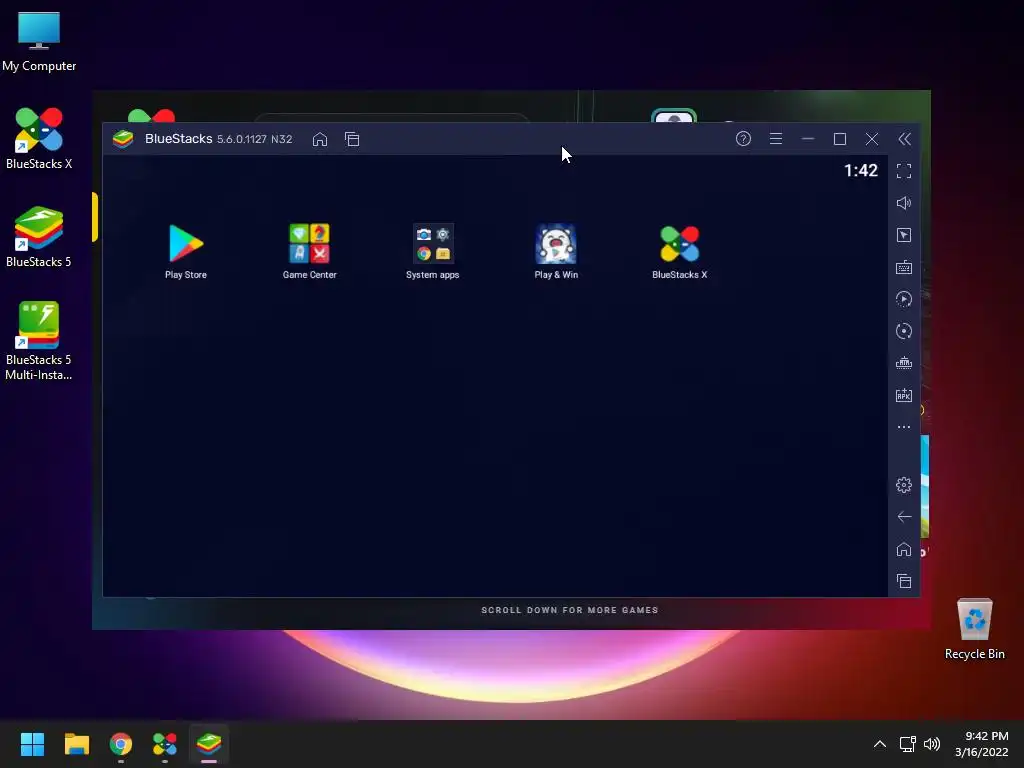This screenshot has height=768, width=1024.
Task: Select the BlueStacks 5 desktop shortcut
Action: [x=39, y=236]
